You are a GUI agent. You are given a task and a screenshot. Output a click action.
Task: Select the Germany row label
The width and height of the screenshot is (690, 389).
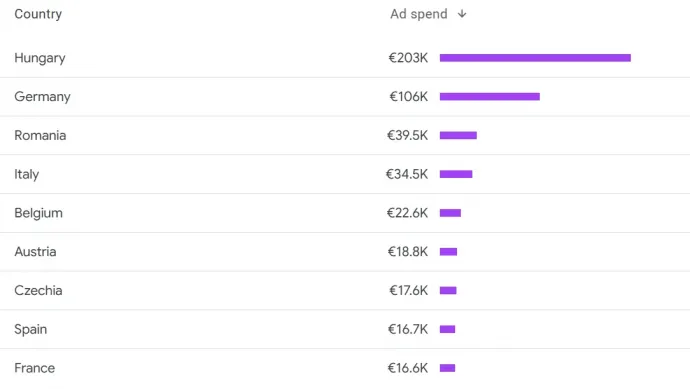[42, 97]
